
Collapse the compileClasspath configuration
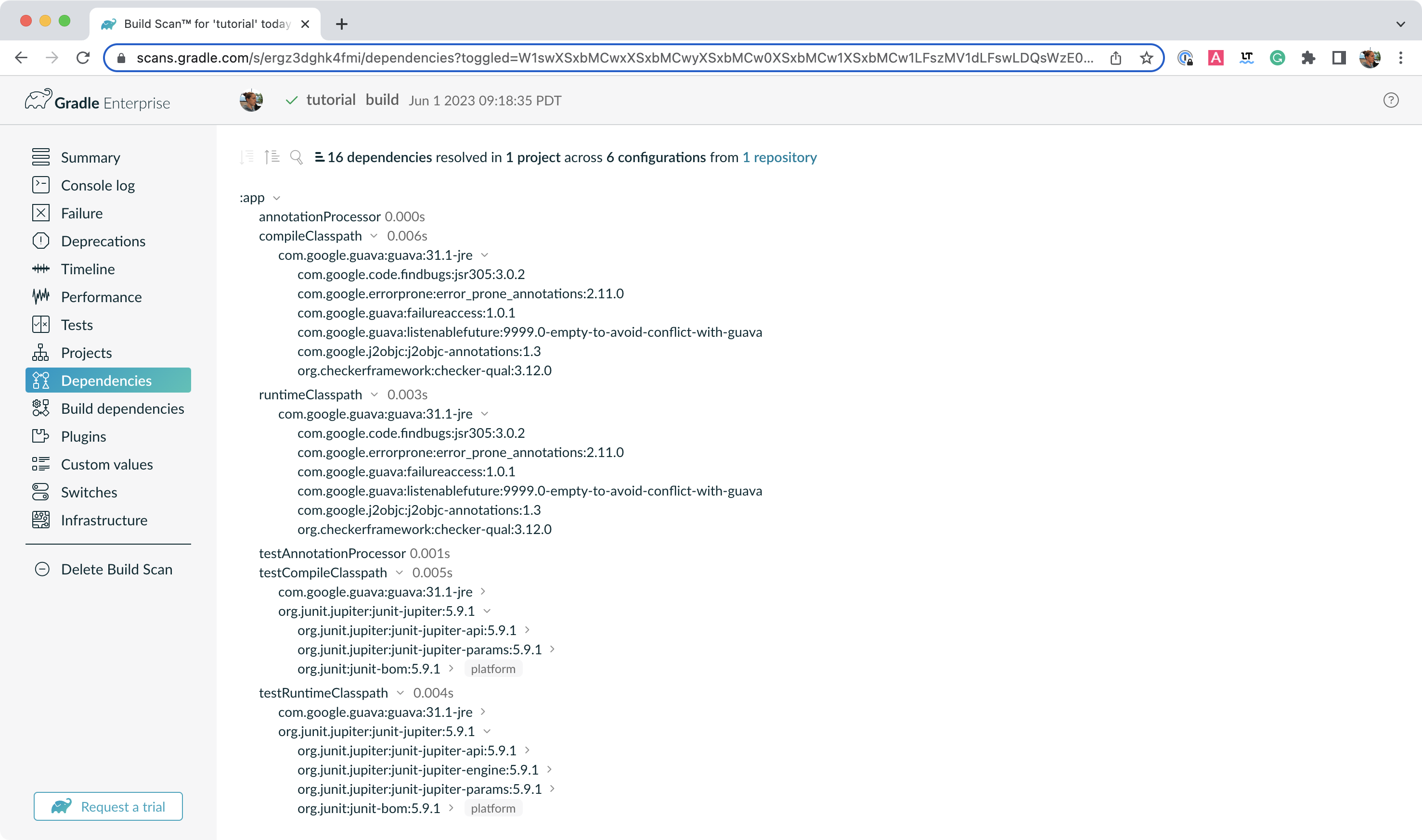(374, 236)
